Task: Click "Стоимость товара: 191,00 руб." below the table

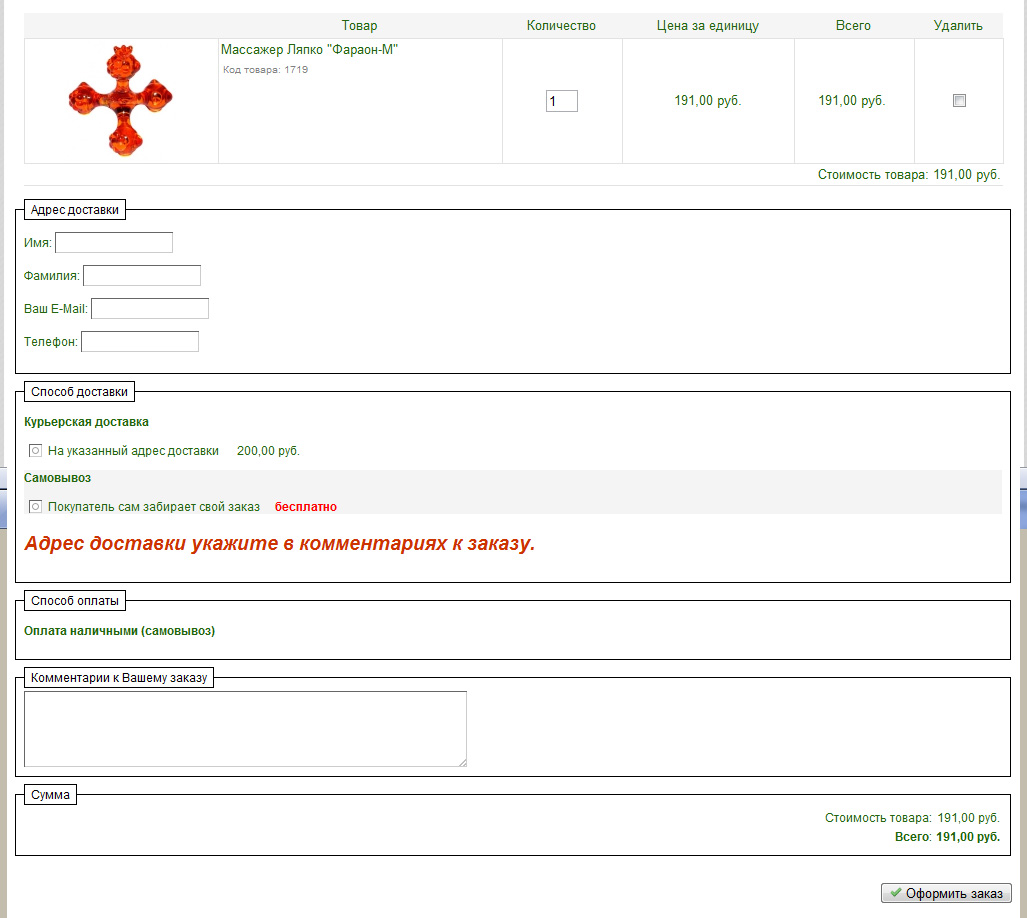Action: click(x=908, y=175)
